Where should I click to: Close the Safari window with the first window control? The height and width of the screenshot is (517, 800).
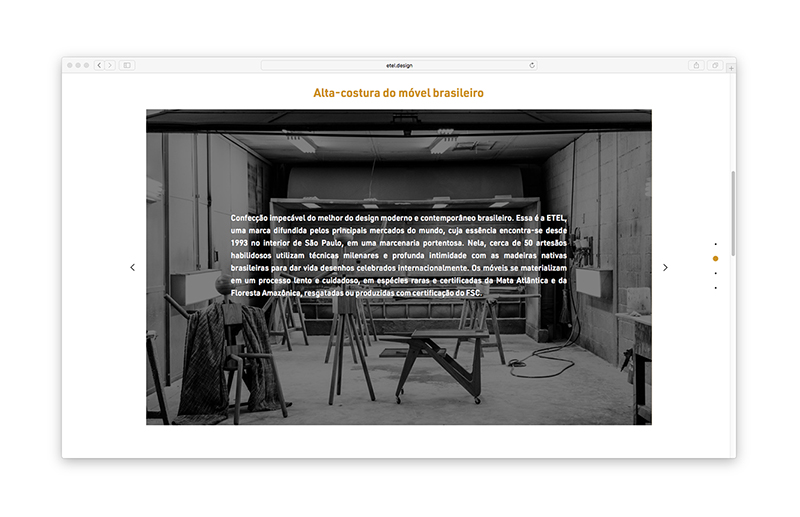point(70,65)
